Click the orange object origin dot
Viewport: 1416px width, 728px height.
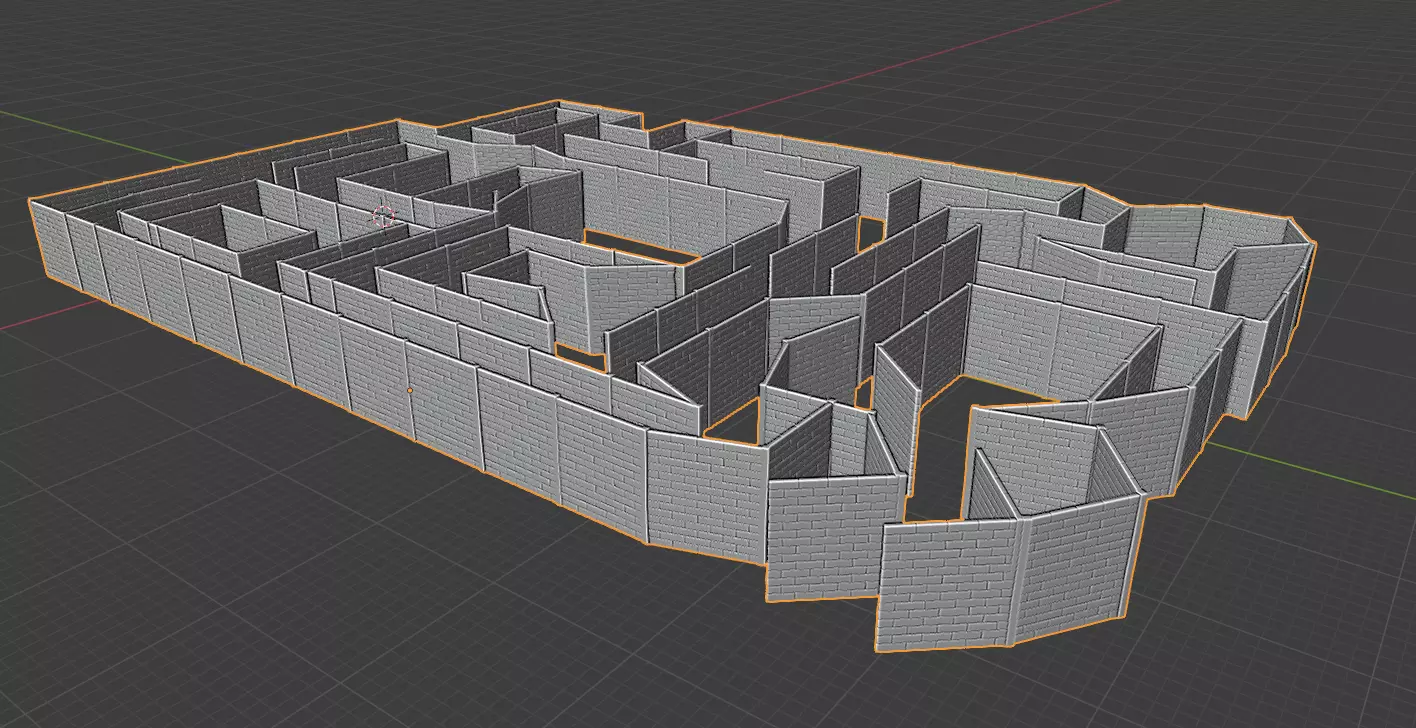[x=410, y=390]
